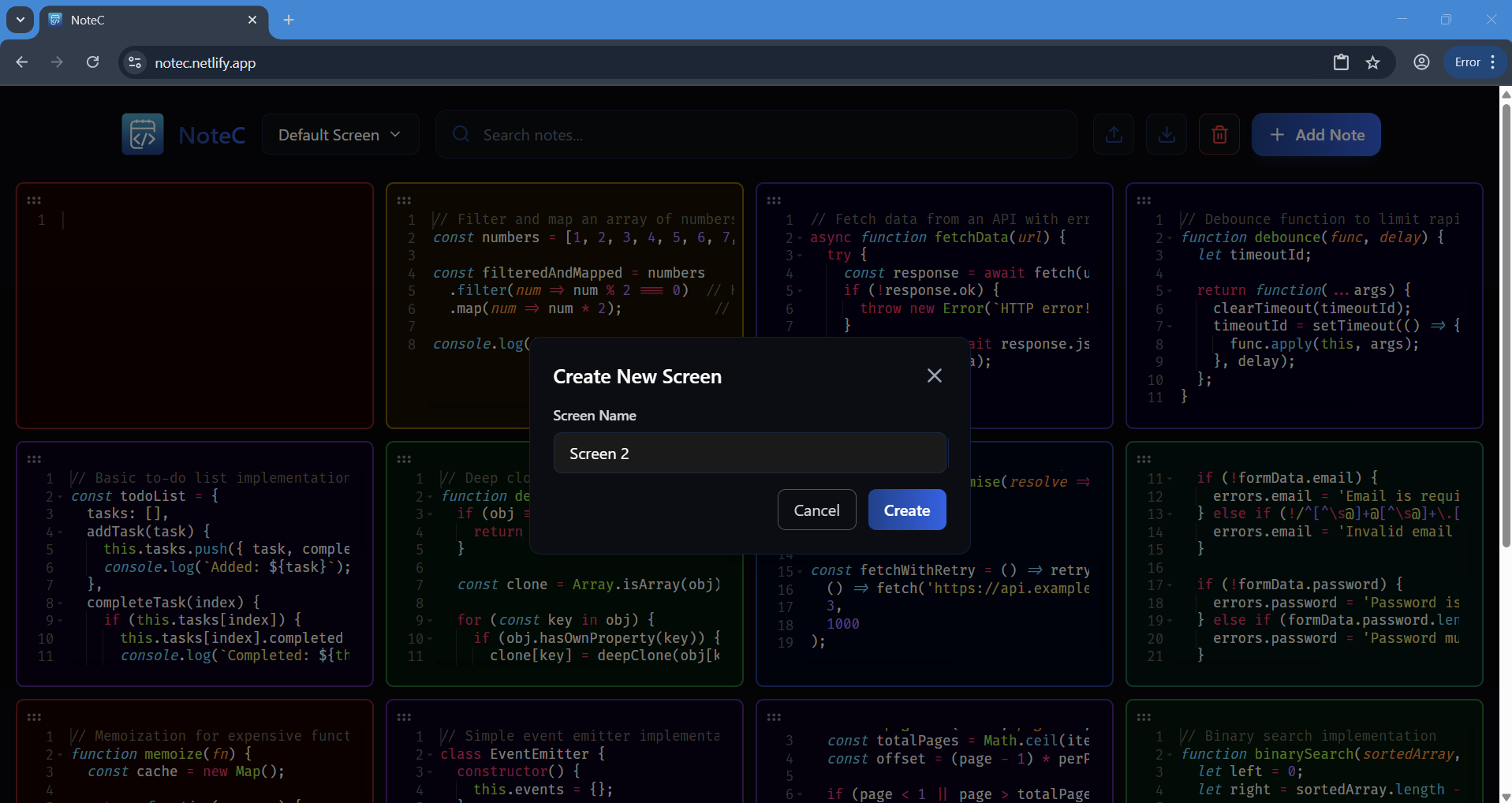The width and height of the screenshot is (1512, 803).
Task: Go back in browser history
Action: click(22, 62)
